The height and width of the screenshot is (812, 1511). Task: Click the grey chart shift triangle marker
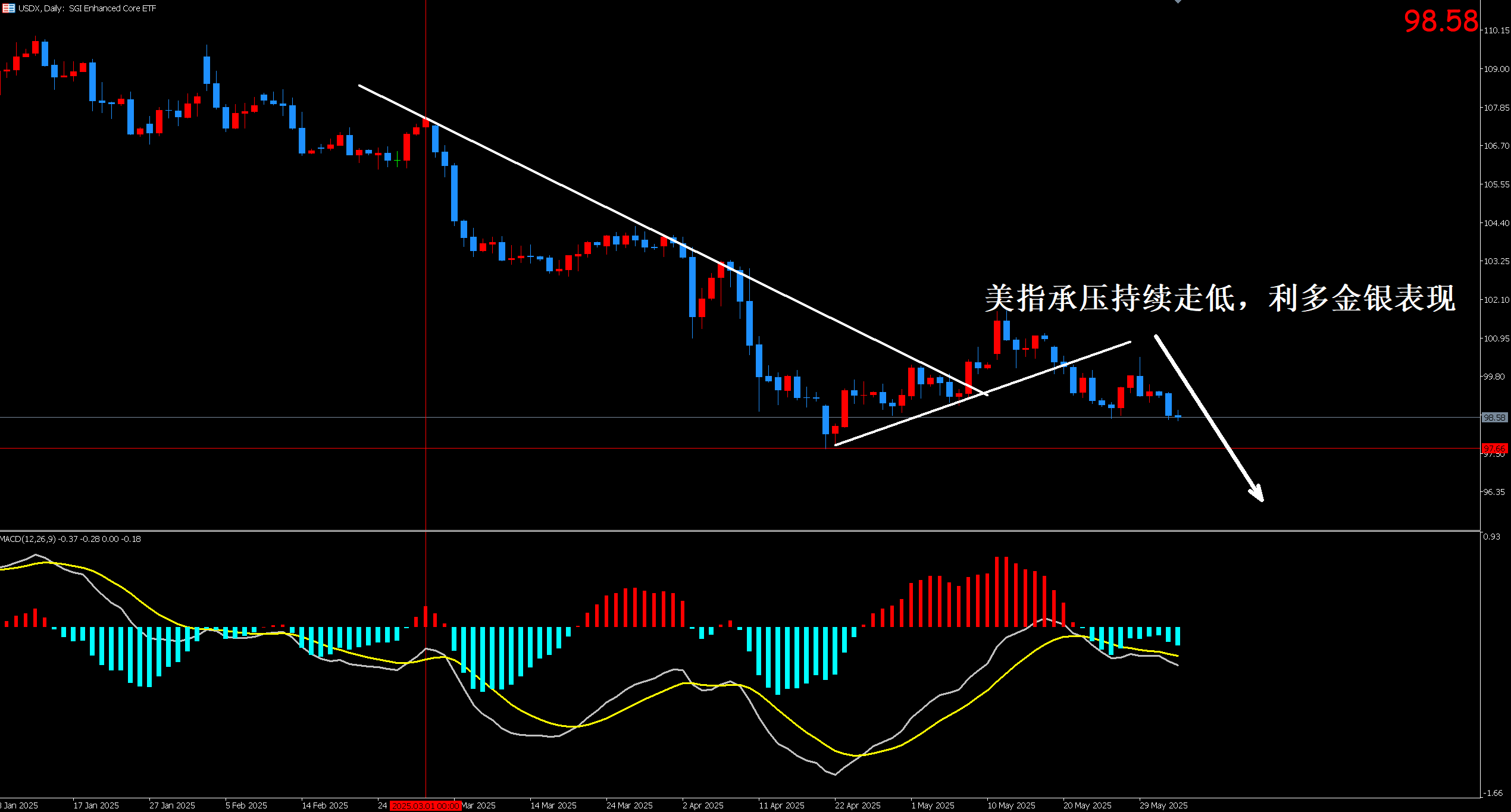[x=1178, y=2]
